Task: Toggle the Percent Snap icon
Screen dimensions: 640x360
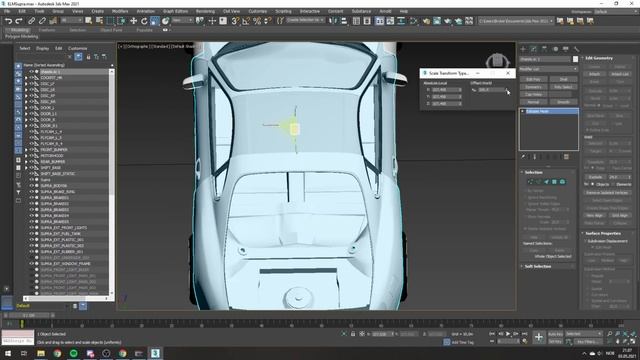Action: tap(257, 21)
